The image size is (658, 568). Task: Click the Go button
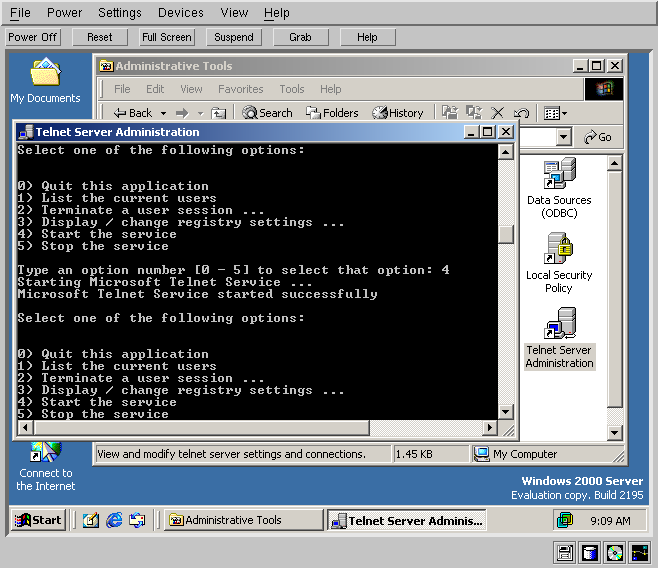[x=598, y=137]
